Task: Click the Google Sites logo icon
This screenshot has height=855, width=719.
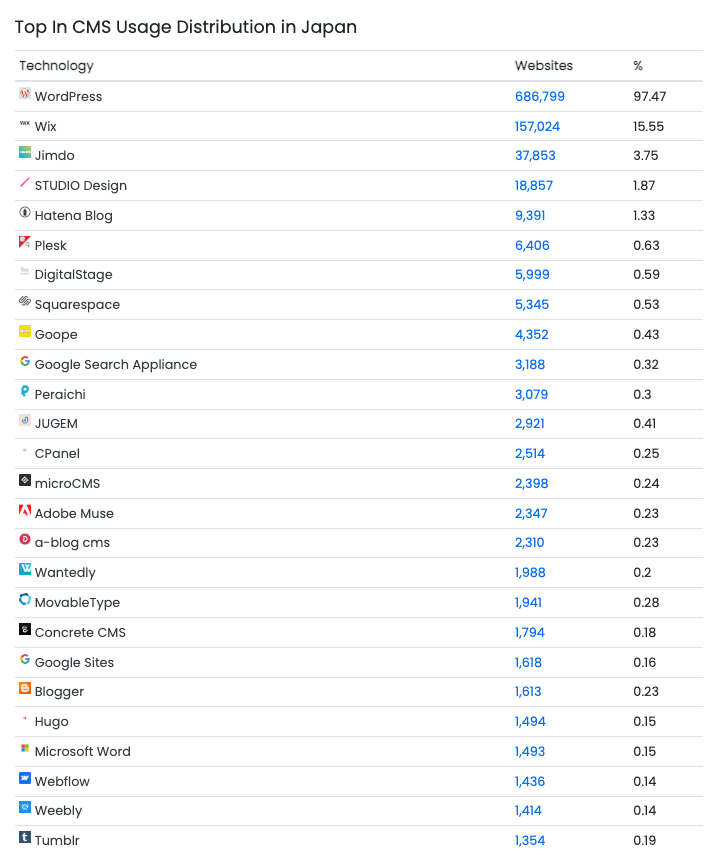Action: [25, 660]
